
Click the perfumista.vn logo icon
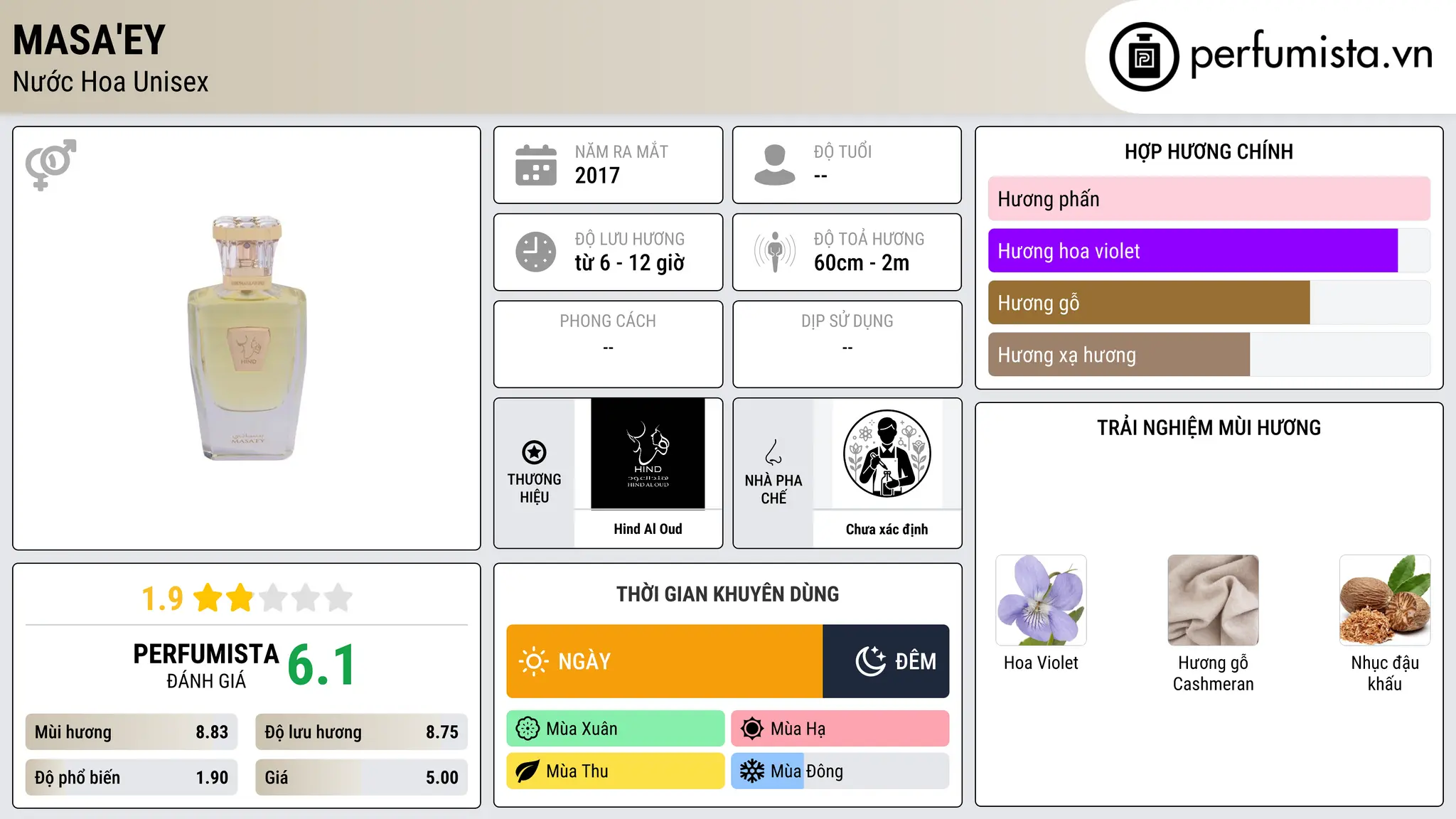(x=1144, y=57)
